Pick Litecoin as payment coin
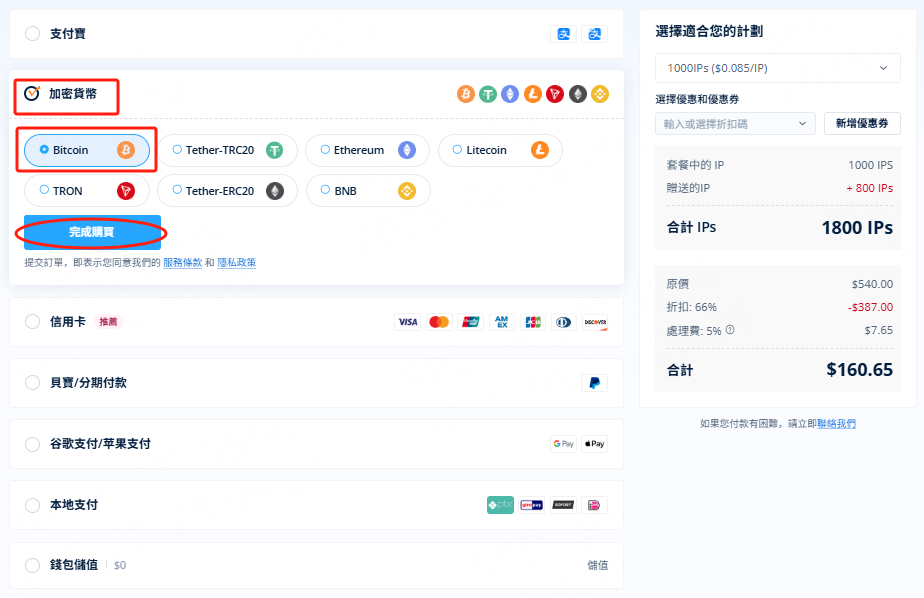This screenshot has height=598, width=924. click(x=499, y=150)
